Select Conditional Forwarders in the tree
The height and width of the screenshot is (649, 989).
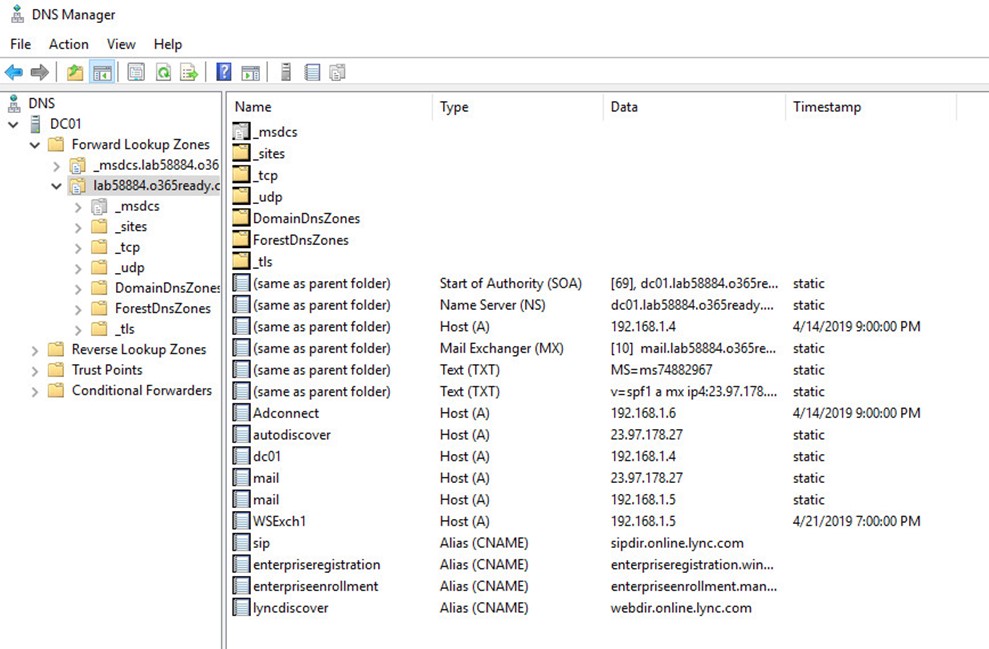pos(142,390)
